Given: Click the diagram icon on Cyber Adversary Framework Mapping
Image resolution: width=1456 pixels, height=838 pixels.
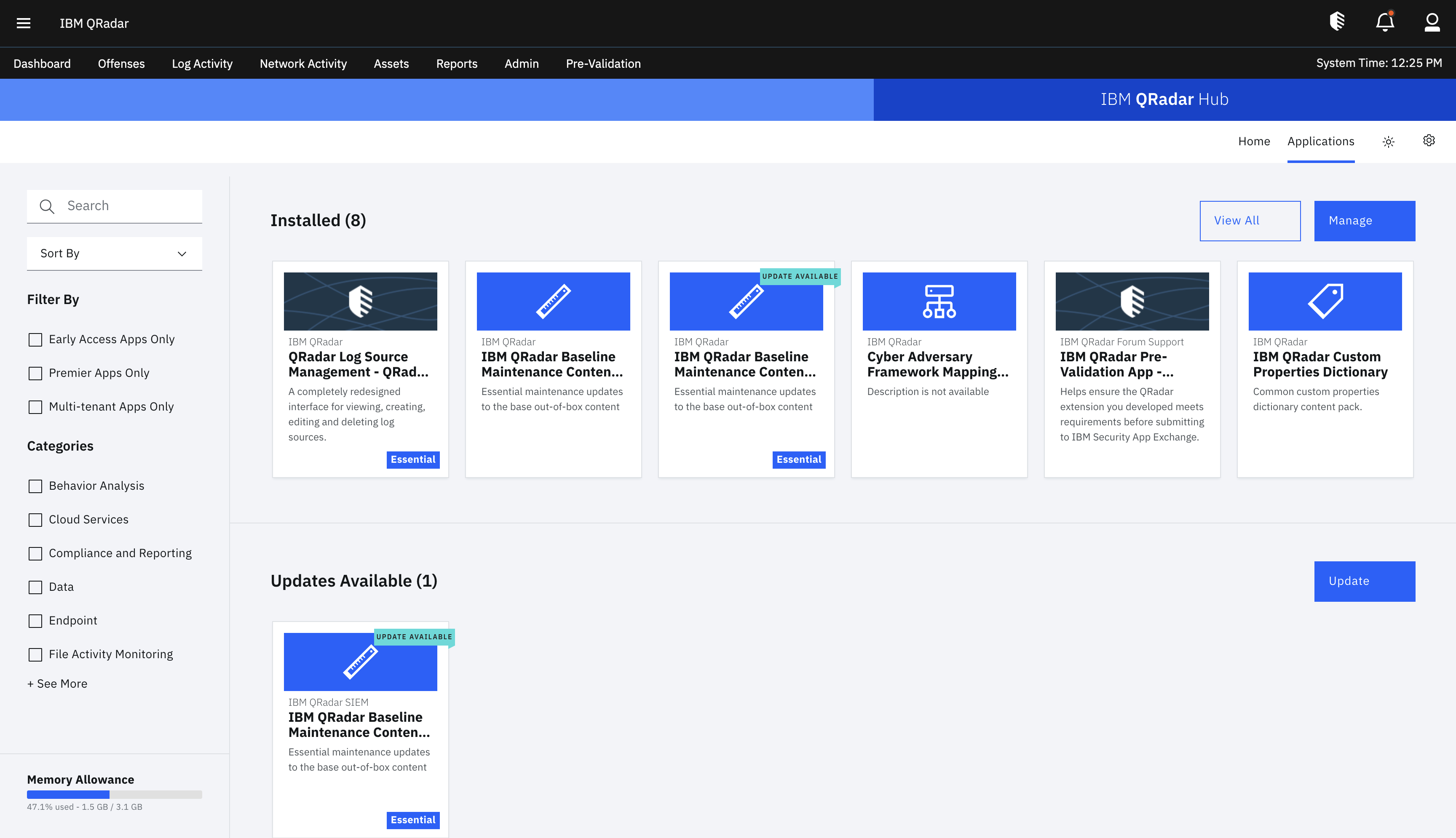Looking at the screenshot, I should click(939, 300).
